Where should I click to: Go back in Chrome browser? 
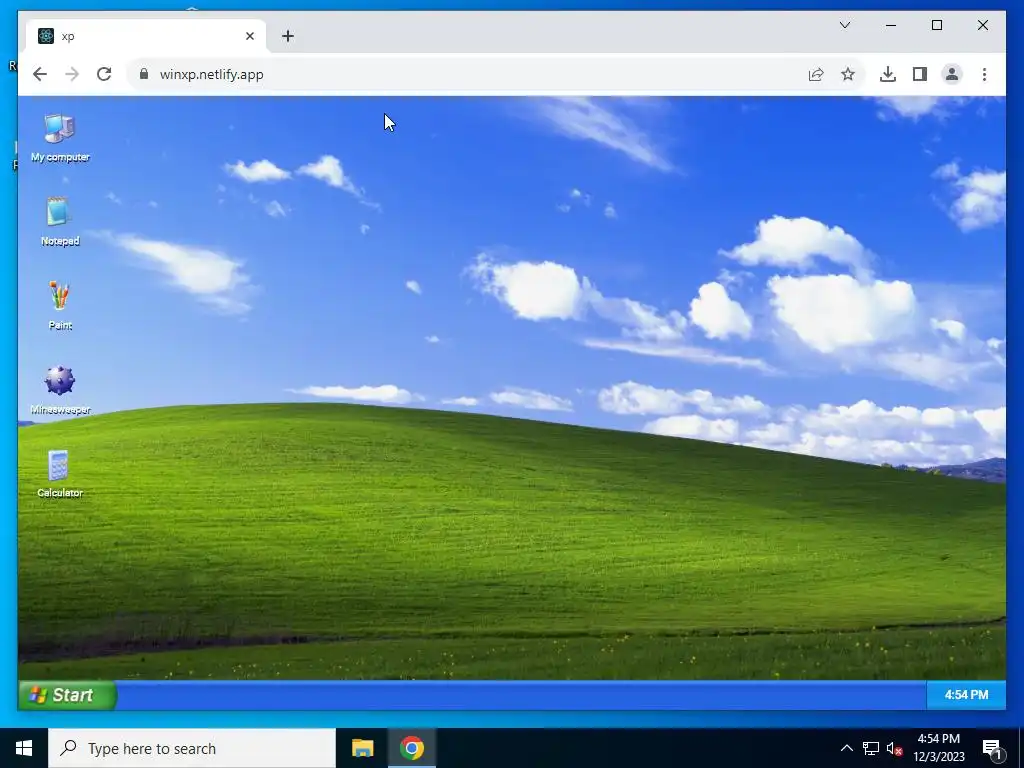pyautogui.click(x=40, y=74)
